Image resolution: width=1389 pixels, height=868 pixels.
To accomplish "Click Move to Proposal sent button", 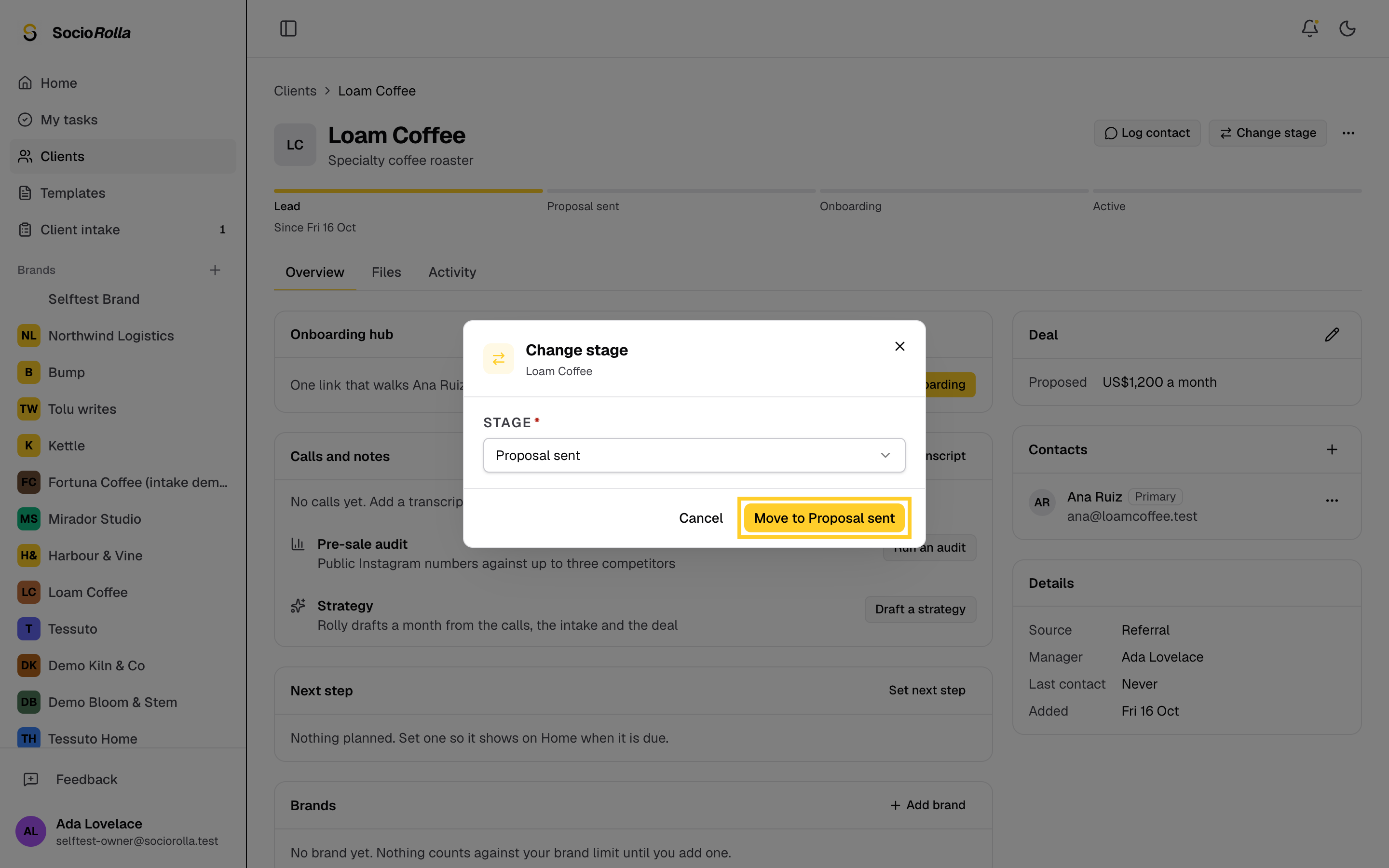I will [824, 518].
